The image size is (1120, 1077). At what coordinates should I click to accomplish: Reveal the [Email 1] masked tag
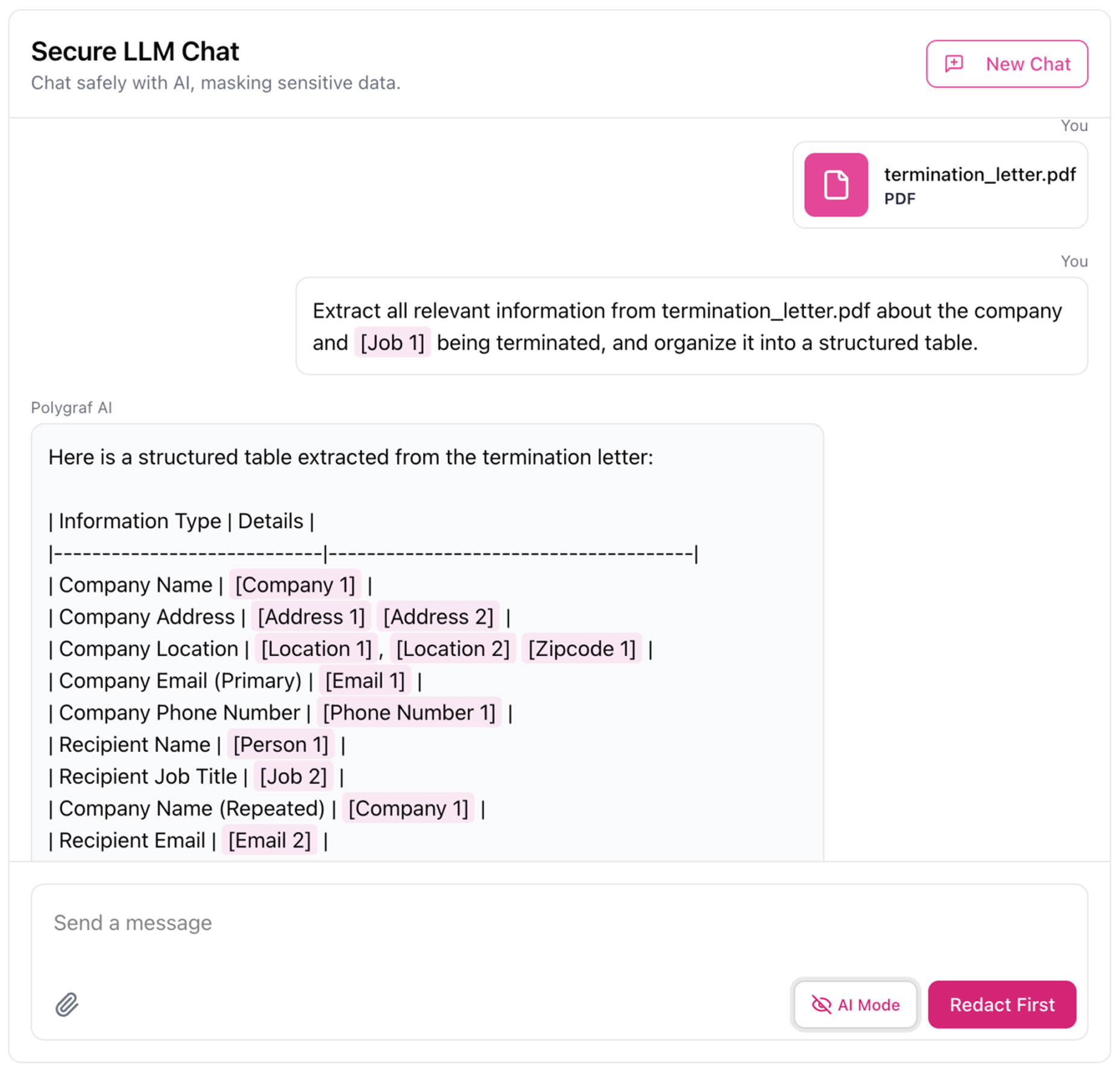tap(365, 680)
